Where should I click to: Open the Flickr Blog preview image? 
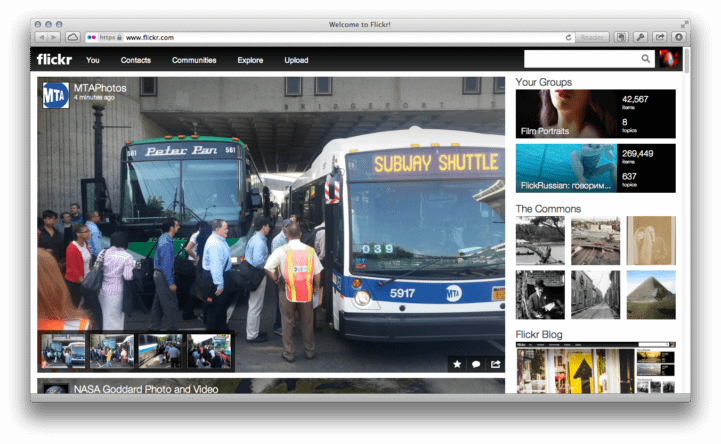(595, 368)
